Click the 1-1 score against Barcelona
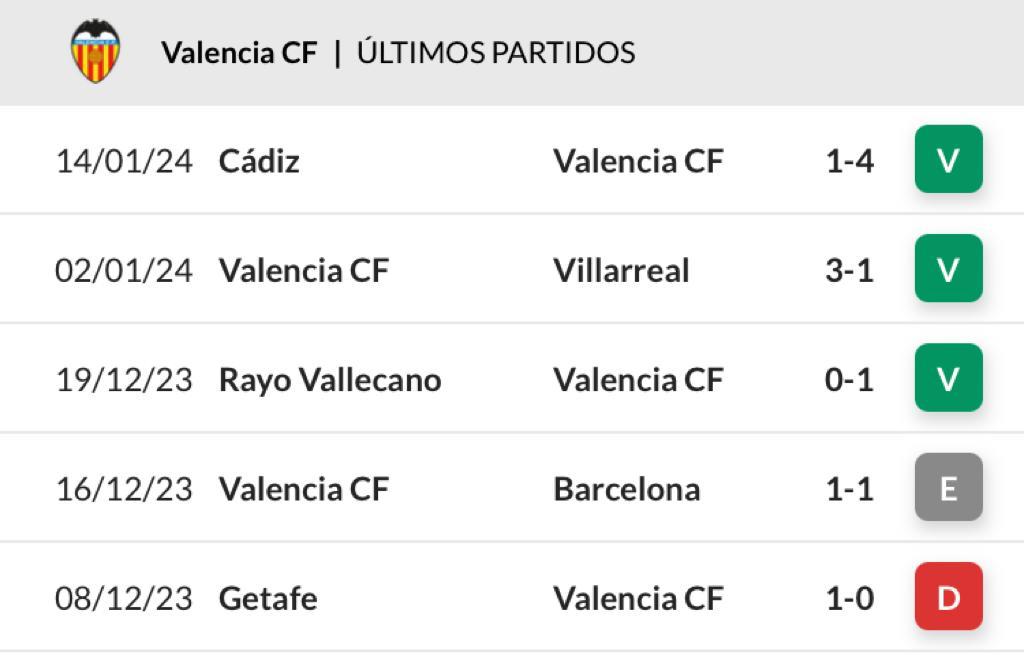 tap(849, 489)
